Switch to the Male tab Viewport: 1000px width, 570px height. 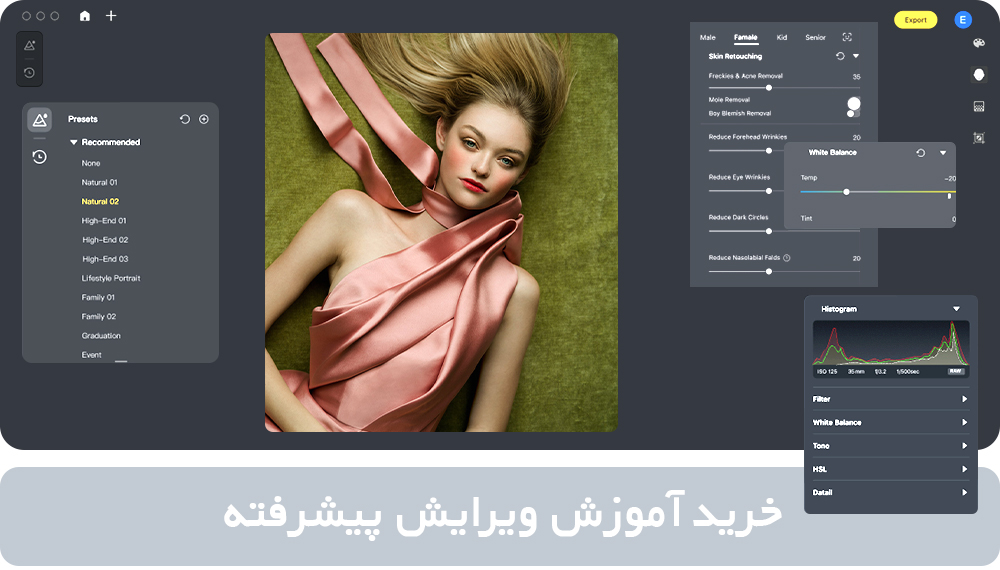(707, 38)
